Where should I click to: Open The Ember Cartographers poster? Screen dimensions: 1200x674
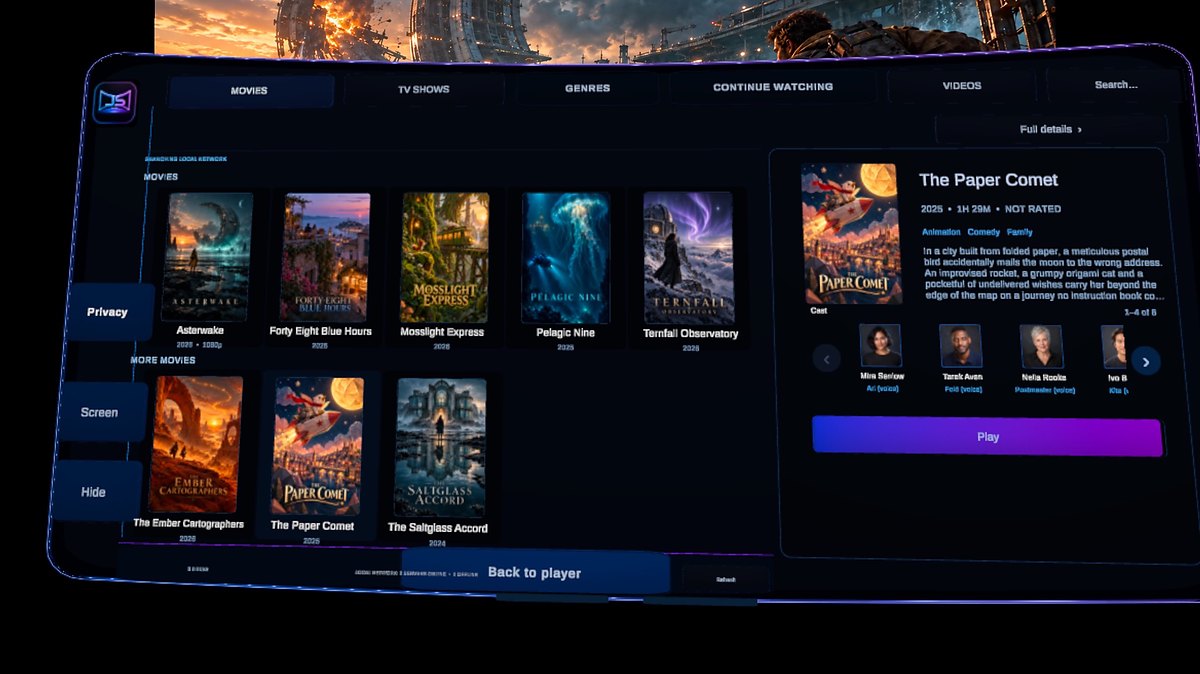click(196, 444)
